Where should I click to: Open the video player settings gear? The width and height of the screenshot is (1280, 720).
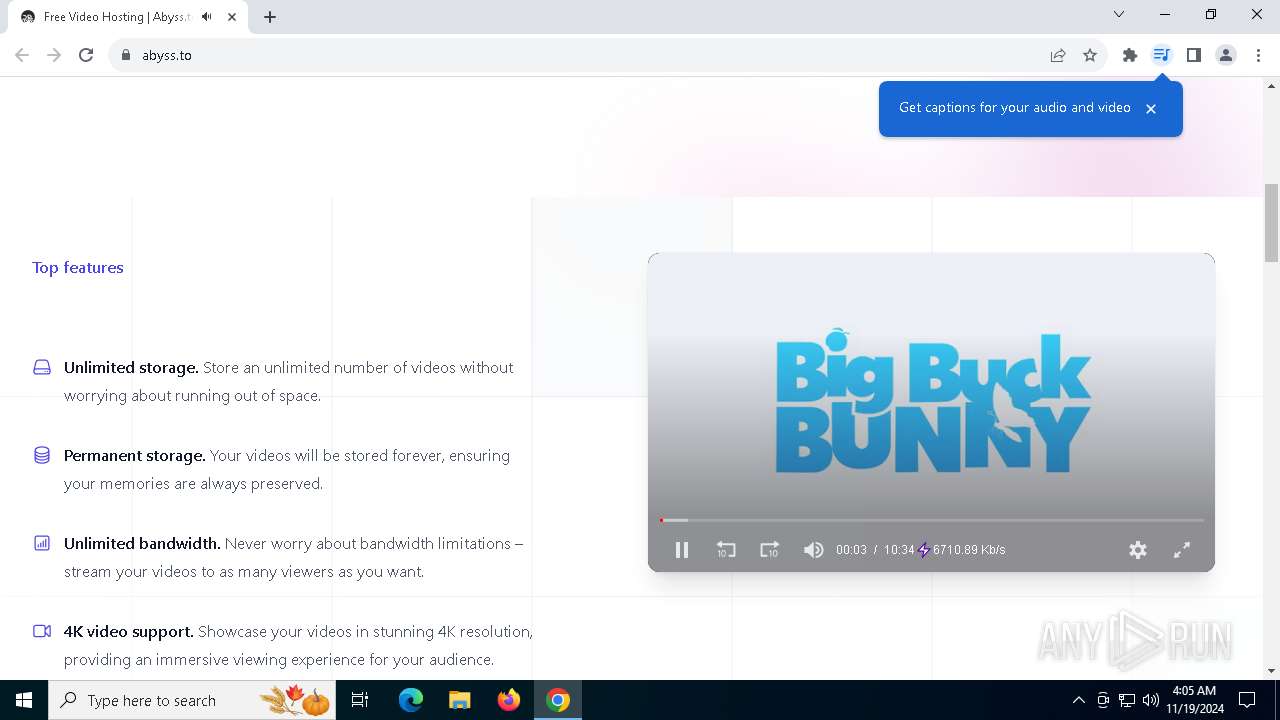[1138, 550]
